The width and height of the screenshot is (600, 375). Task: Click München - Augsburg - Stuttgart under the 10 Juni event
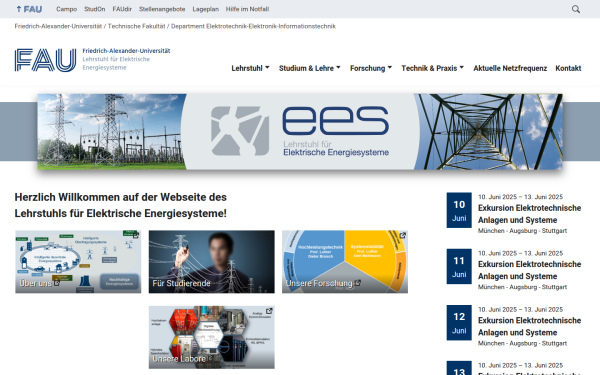coord(522,231)
